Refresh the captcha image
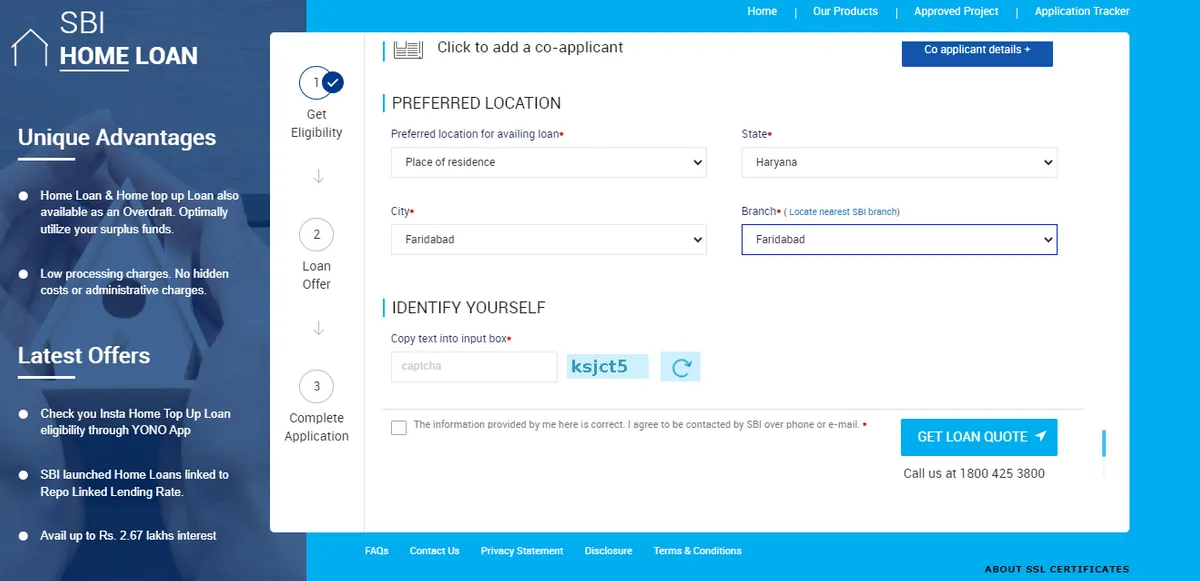This screenshot has width=1200, height=581. point(680,366)
